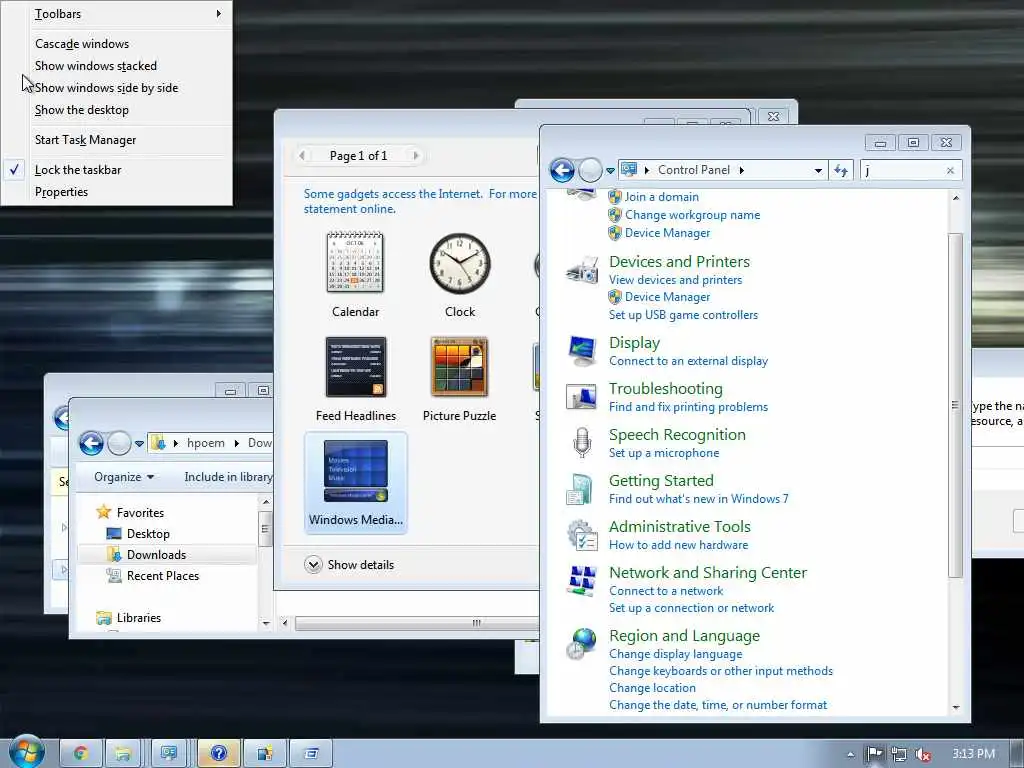Select Libraries in navigation pane
Screen dimensions: 1024x768
point(138,618)
